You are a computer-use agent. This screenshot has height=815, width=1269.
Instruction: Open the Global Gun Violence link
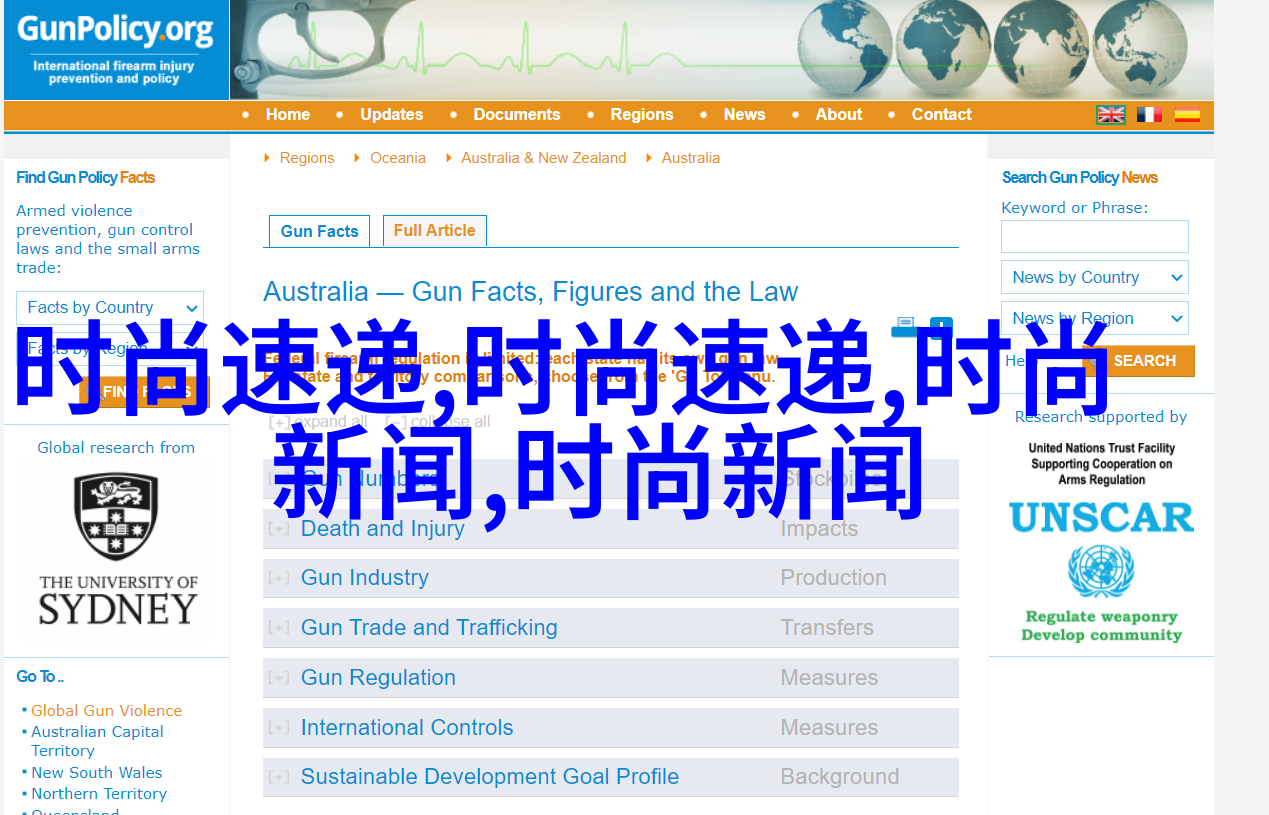(106, 711)
